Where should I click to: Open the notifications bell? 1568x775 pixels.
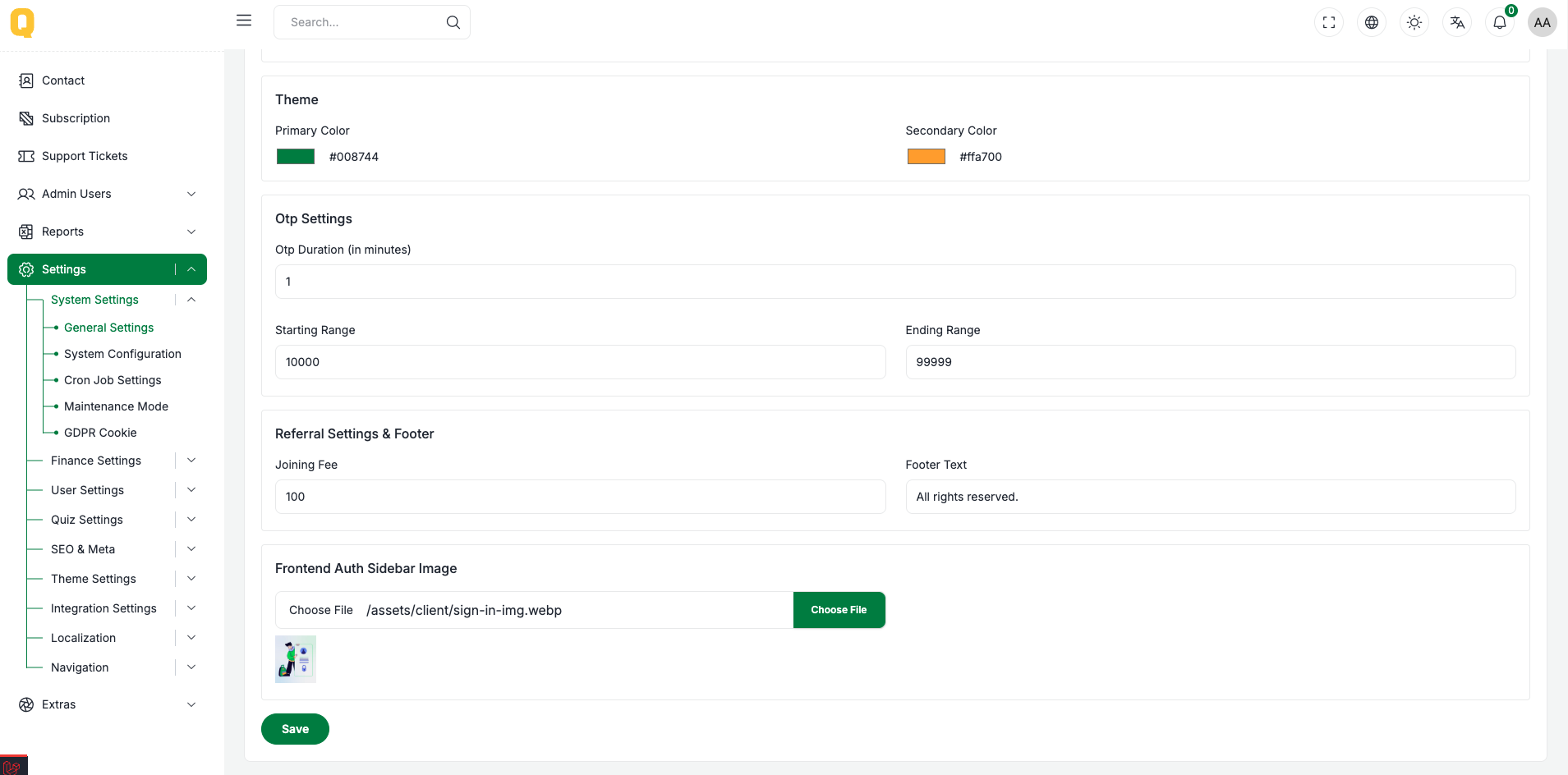tap(1500, 23)
